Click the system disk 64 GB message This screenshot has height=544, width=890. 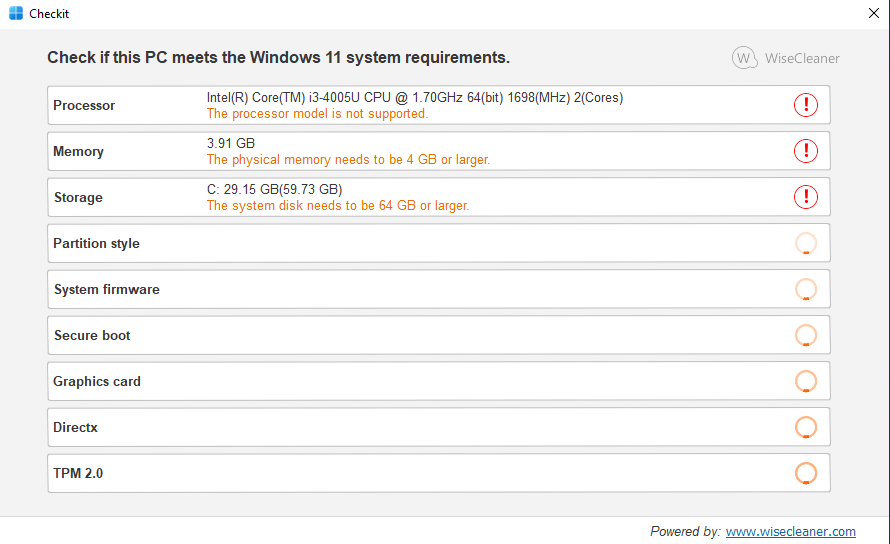pos(338,206)
